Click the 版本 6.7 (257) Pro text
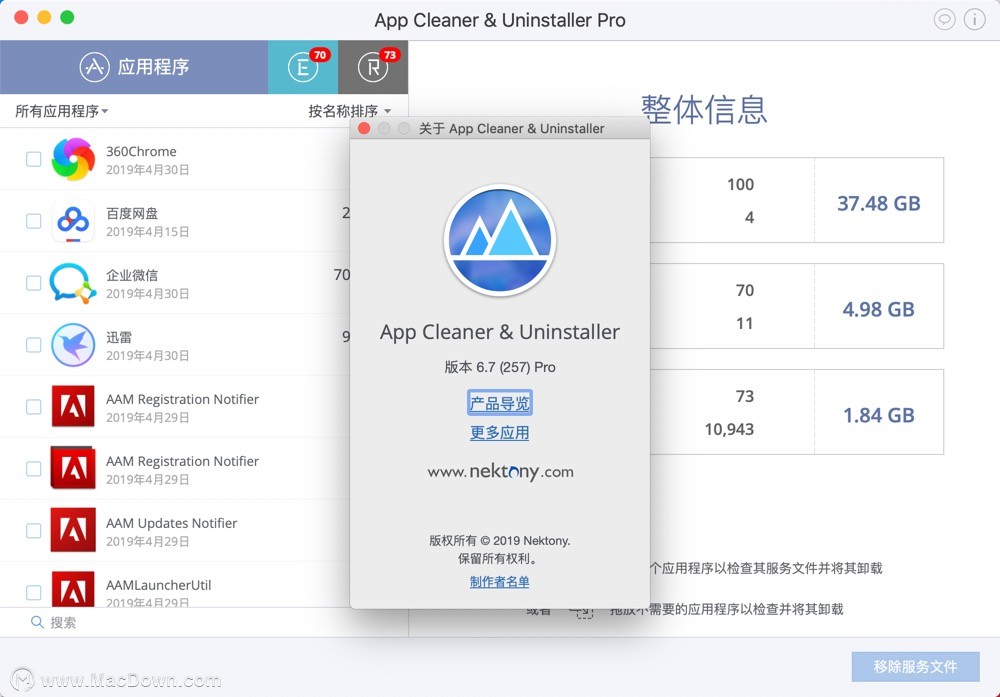Viewport: 1000px width, 697px height. [500, 367]
